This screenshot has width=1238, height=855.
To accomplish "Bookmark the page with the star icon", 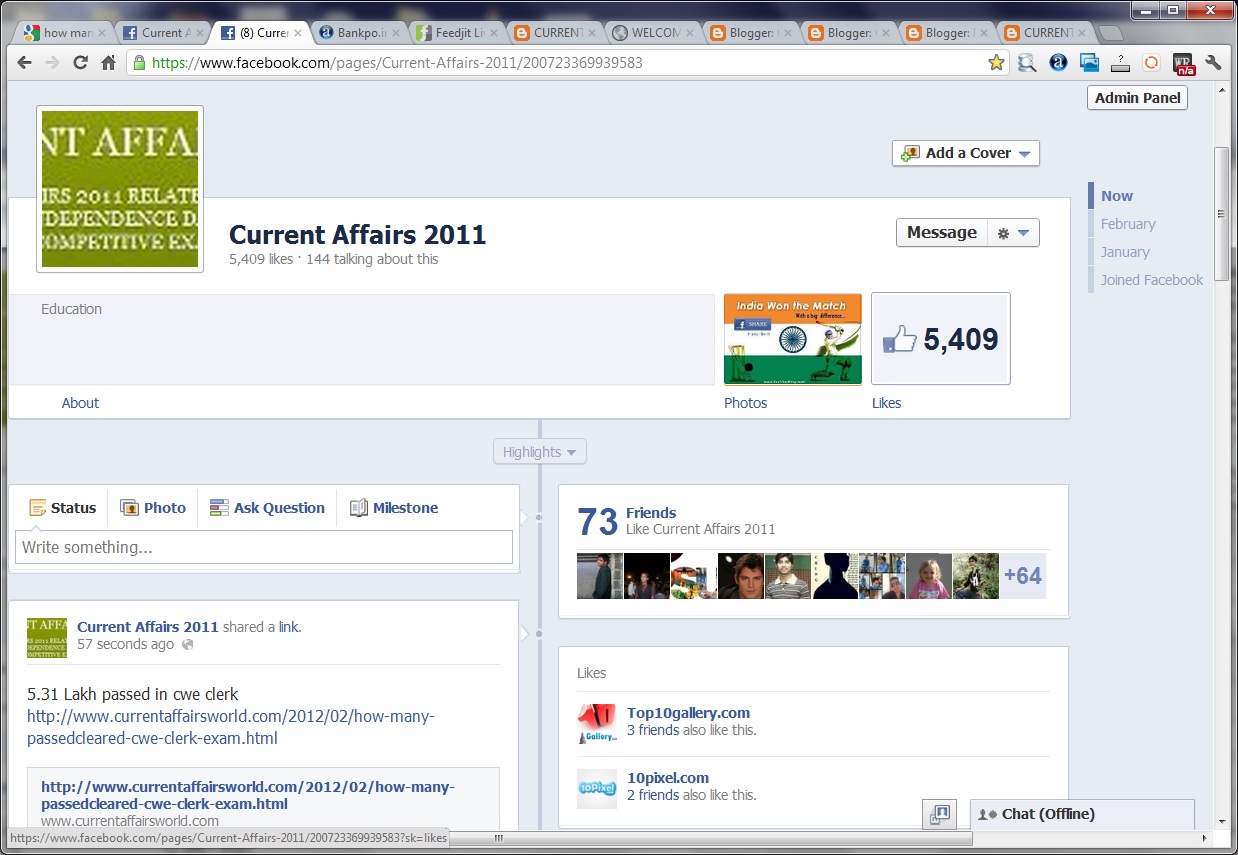I will pos(996,62).
